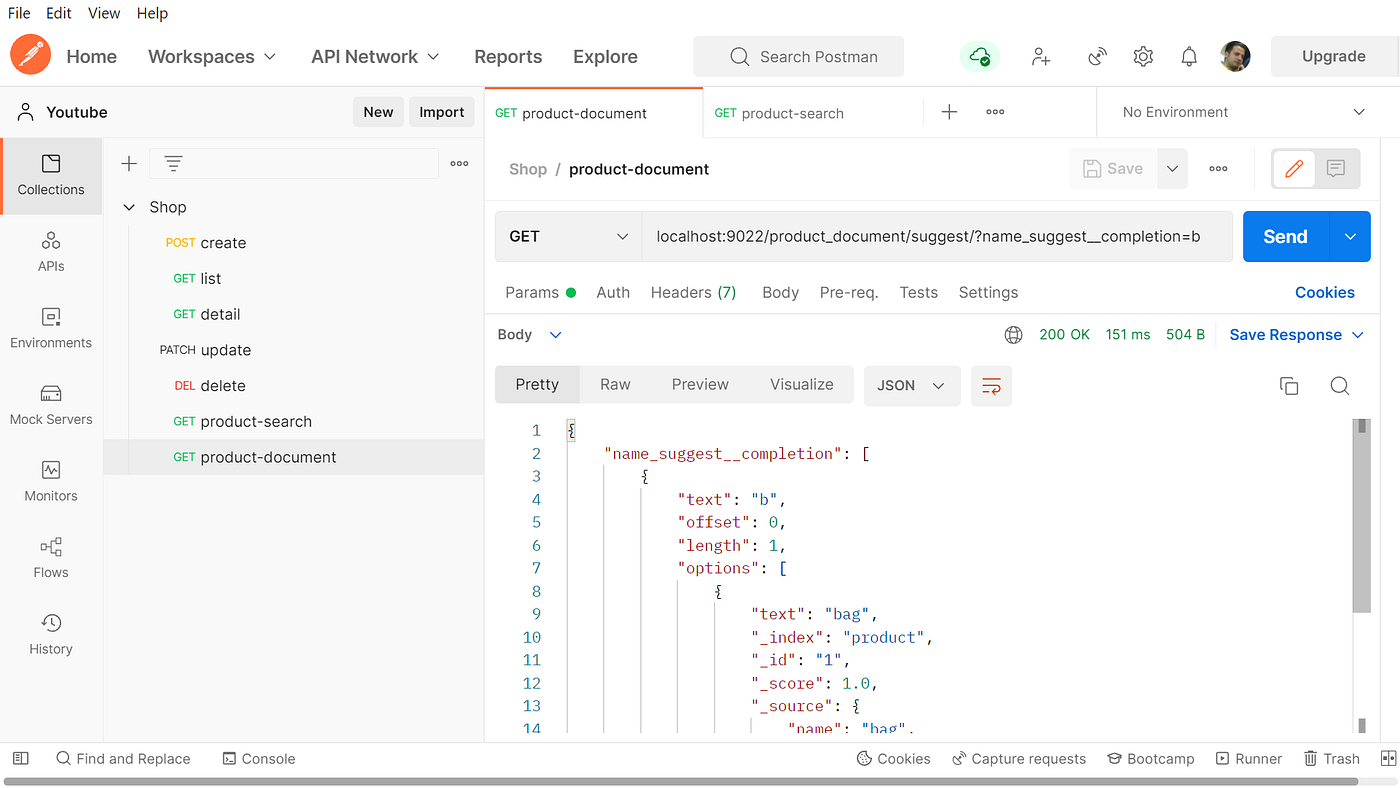Open the Headers tab

(x=693, y=293)
